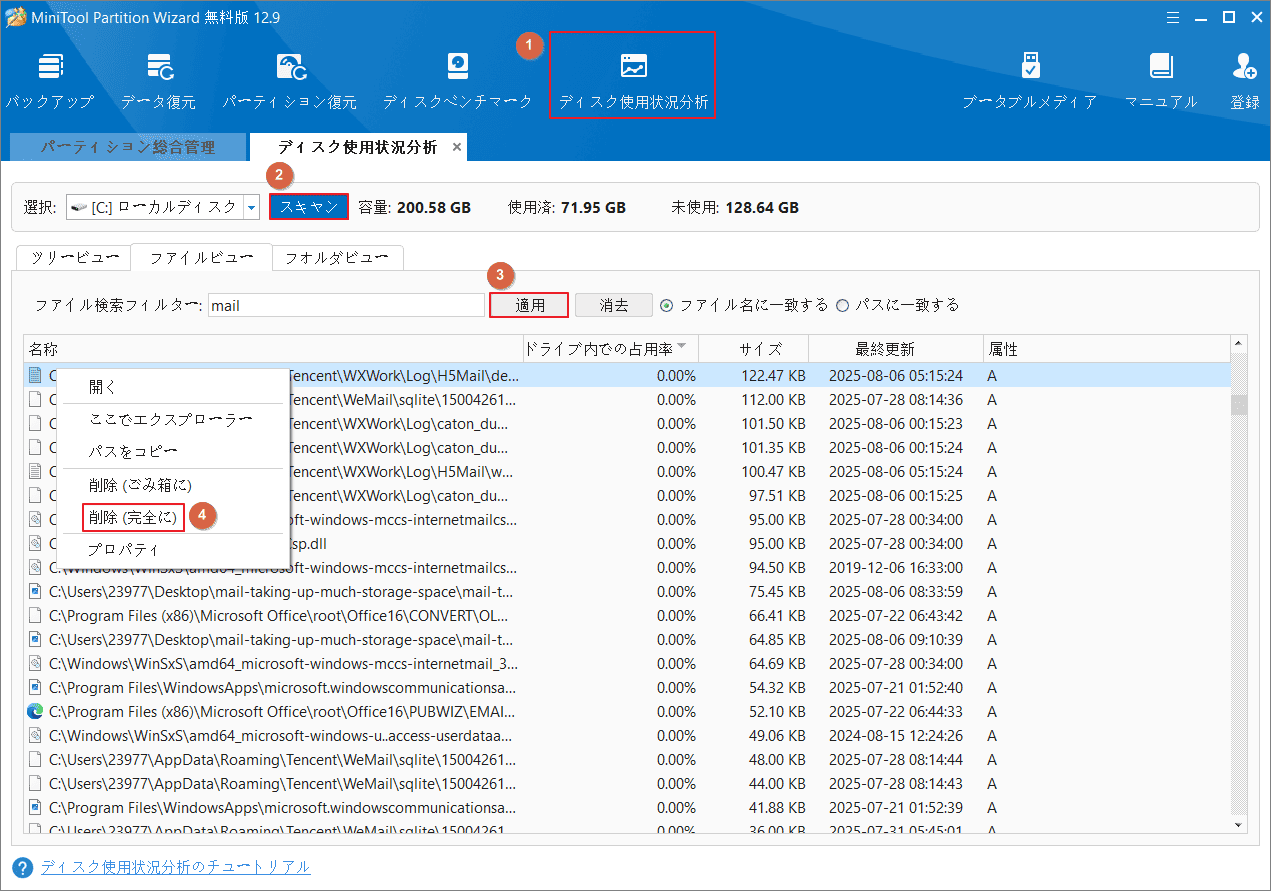This screenshot has width=1271, height=891.
Task: Switch to パーティション総合管理 tab
Action: coord(127,147)
